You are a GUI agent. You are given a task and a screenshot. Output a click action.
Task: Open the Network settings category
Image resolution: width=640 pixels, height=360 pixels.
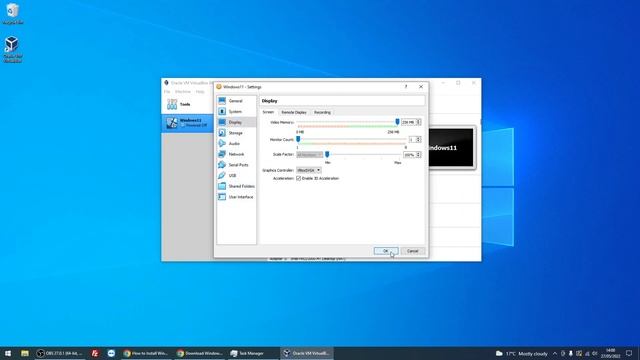point(236,154)
